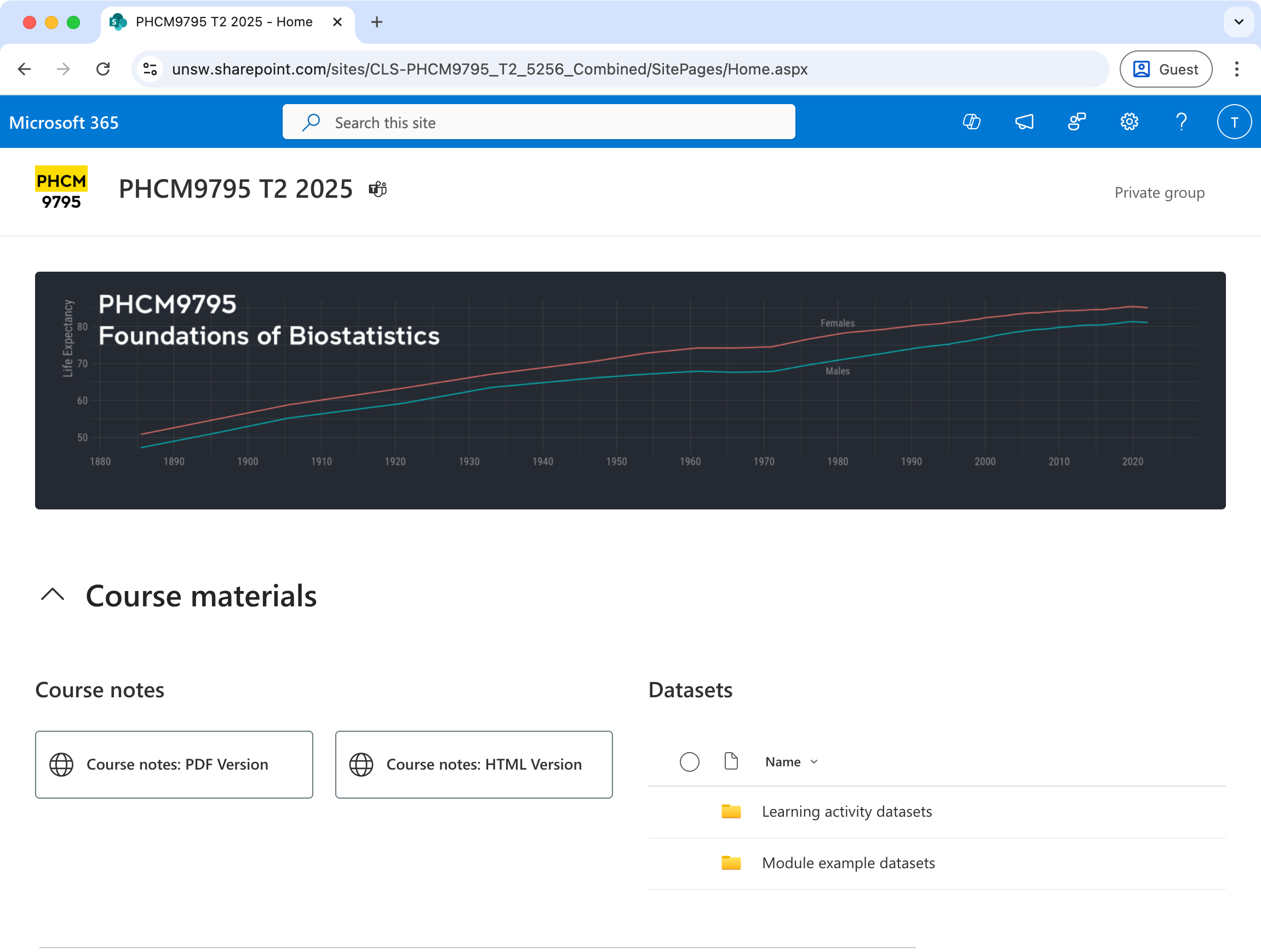Select the PHCM9795 T2 2025 Home tab
1261x952 pixels.
pos(223,22)
